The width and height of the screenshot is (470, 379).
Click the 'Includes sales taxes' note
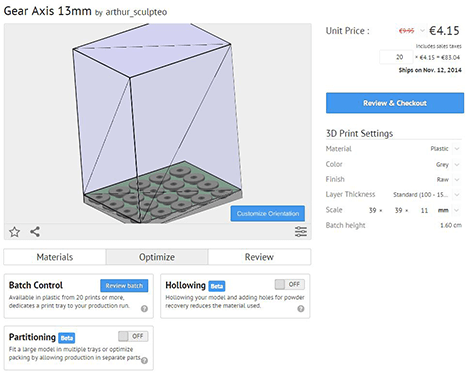coord(438,46)
